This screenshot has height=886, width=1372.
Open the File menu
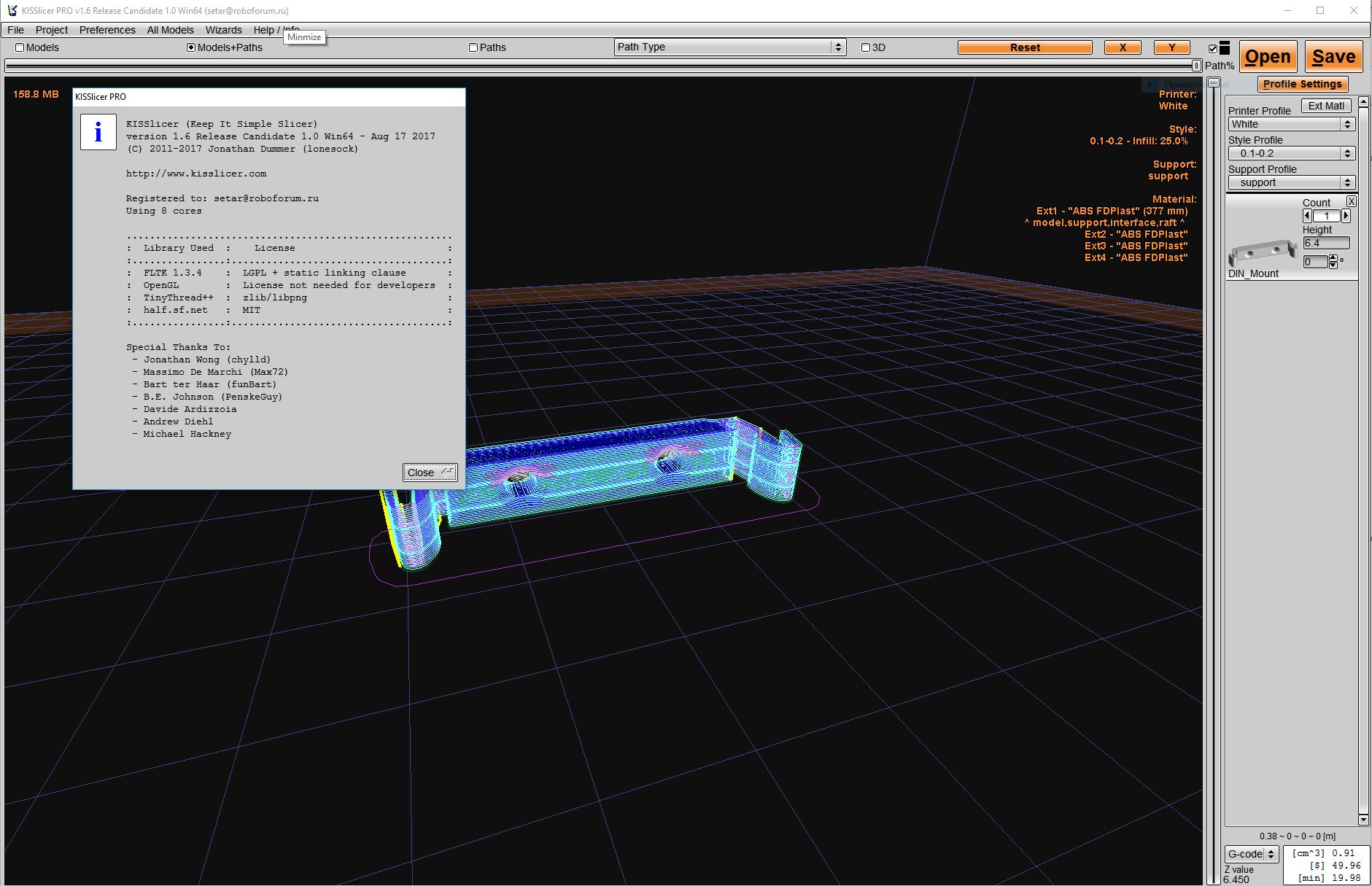15,30
